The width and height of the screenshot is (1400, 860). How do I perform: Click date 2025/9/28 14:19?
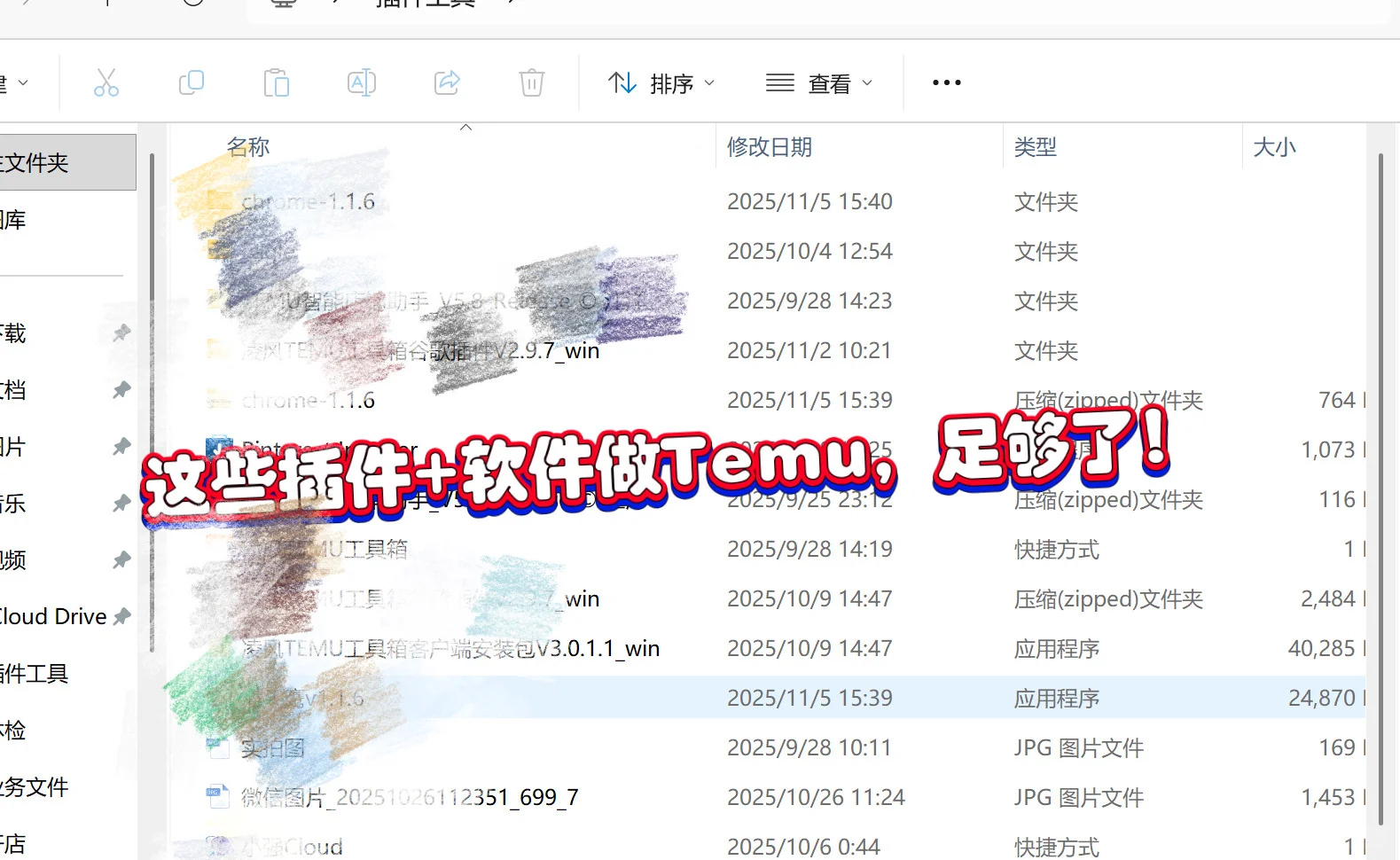809,549
